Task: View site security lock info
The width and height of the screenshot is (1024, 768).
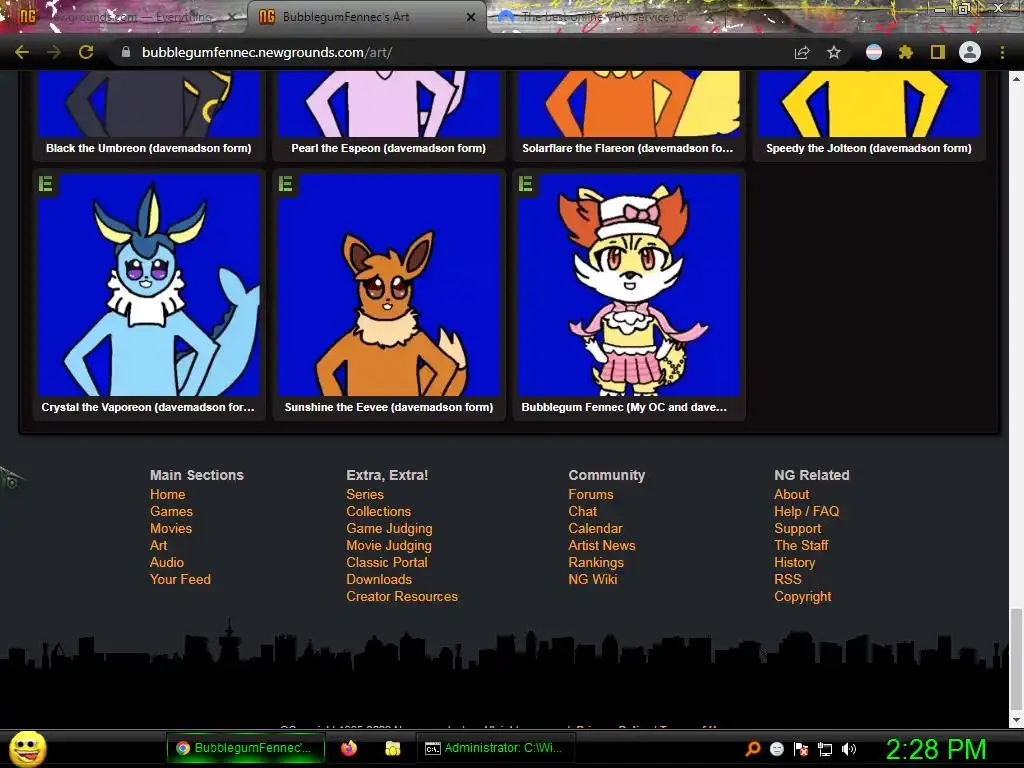Action: click(x=126, y=52)
